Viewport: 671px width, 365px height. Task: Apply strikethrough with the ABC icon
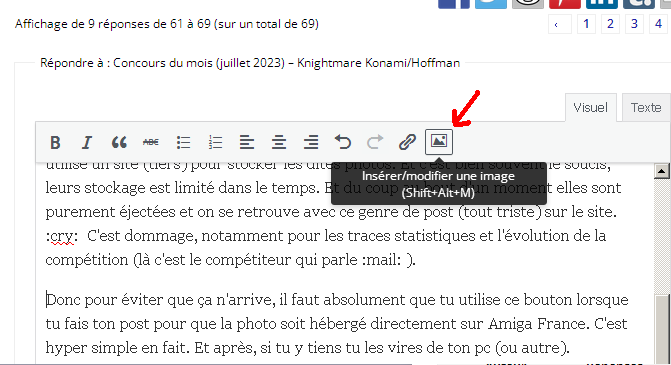pos(151,142)
